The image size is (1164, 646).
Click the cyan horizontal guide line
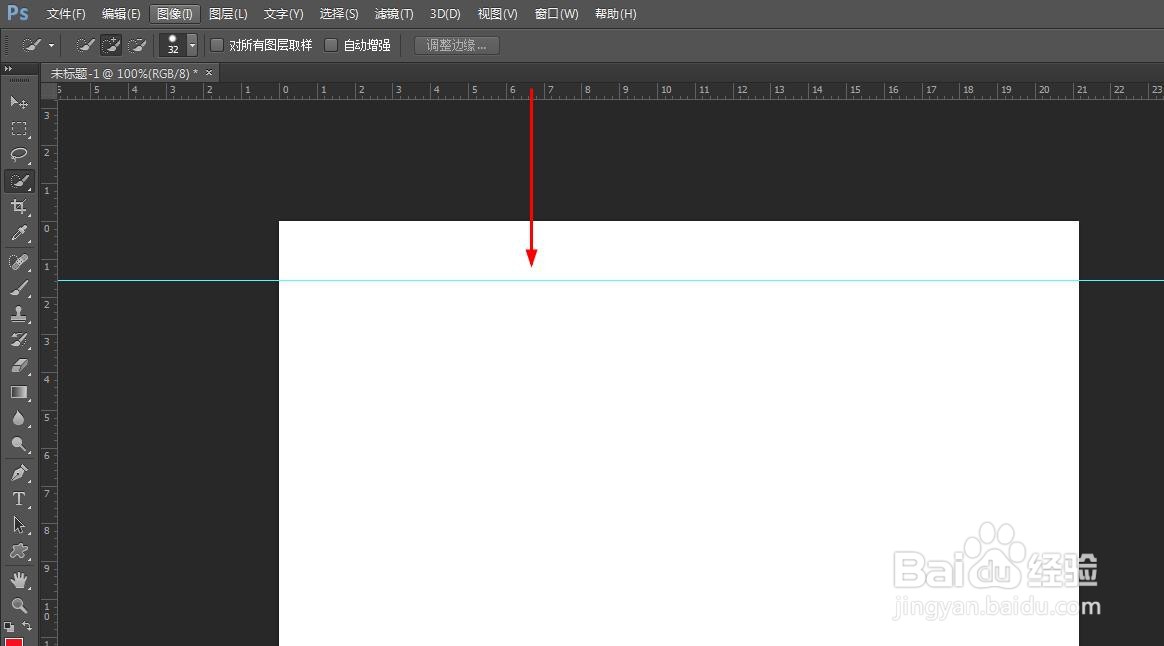click(611, 281)
